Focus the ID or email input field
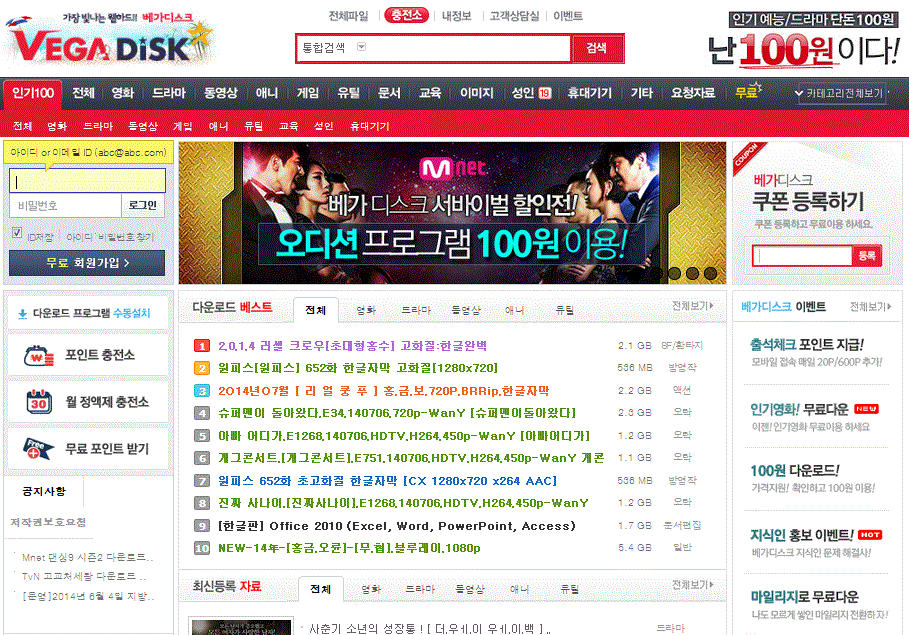 (x=87, y=181)
